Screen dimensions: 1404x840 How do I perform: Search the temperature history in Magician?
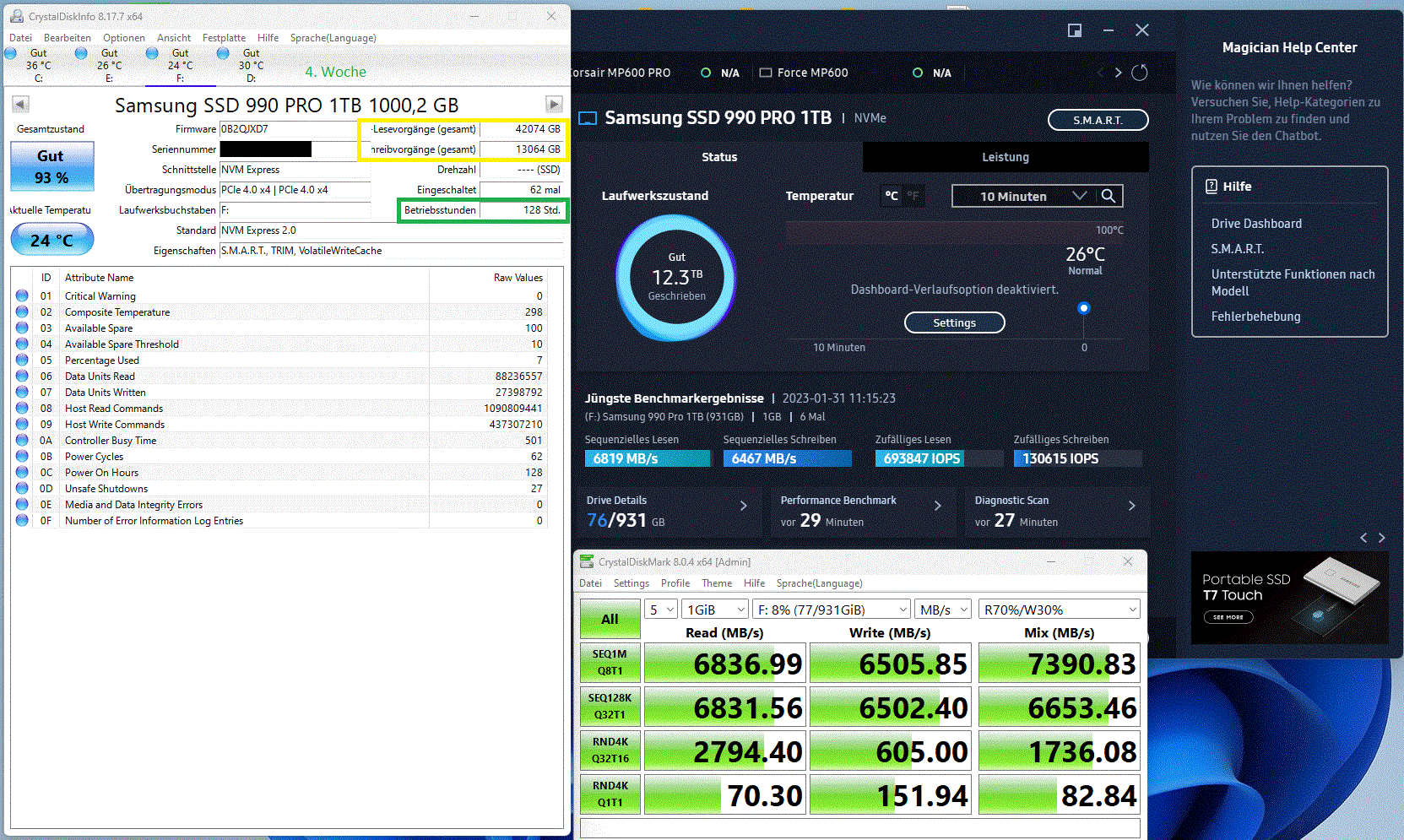pos(1109,196)
